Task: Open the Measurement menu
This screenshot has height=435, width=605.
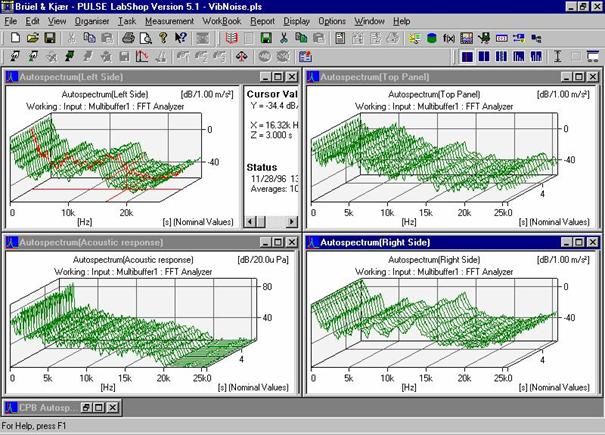Action: 169,20
